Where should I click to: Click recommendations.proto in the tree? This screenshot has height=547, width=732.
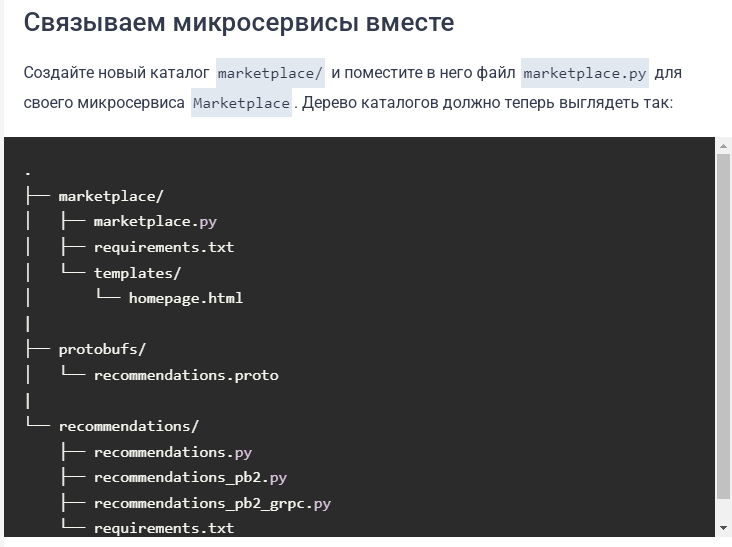point(186,375)
